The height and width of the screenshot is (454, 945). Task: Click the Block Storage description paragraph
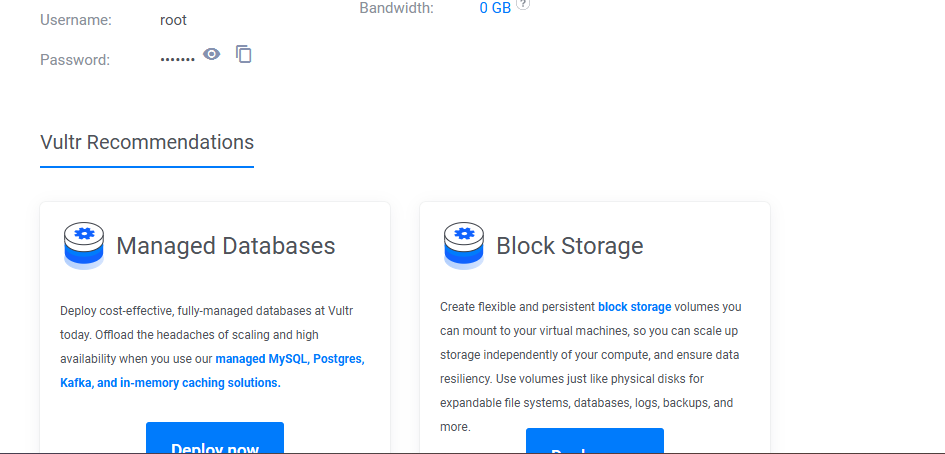pyautogui.click(x=591, y=367)
